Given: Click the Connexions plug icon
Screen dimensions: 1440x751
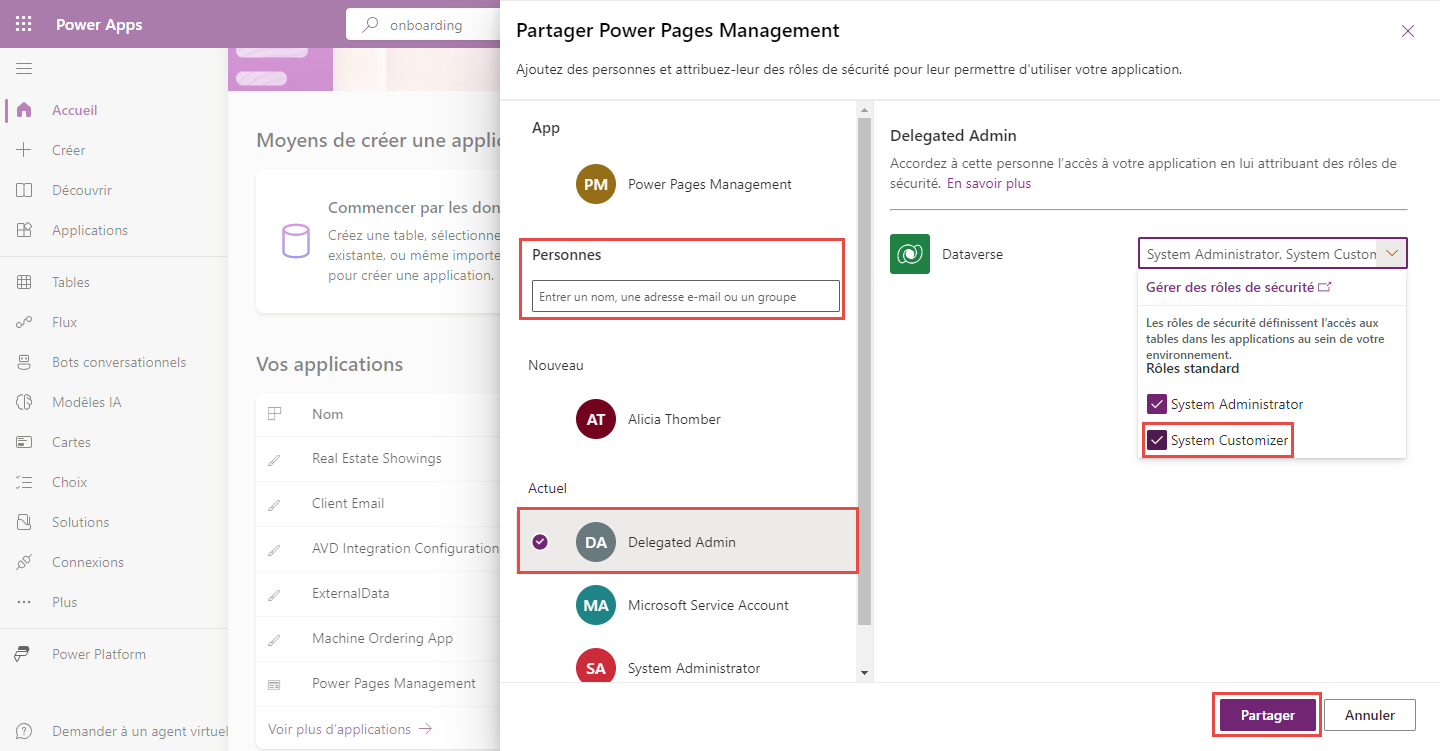Looking at the screenshot, I should coord(24,562).
